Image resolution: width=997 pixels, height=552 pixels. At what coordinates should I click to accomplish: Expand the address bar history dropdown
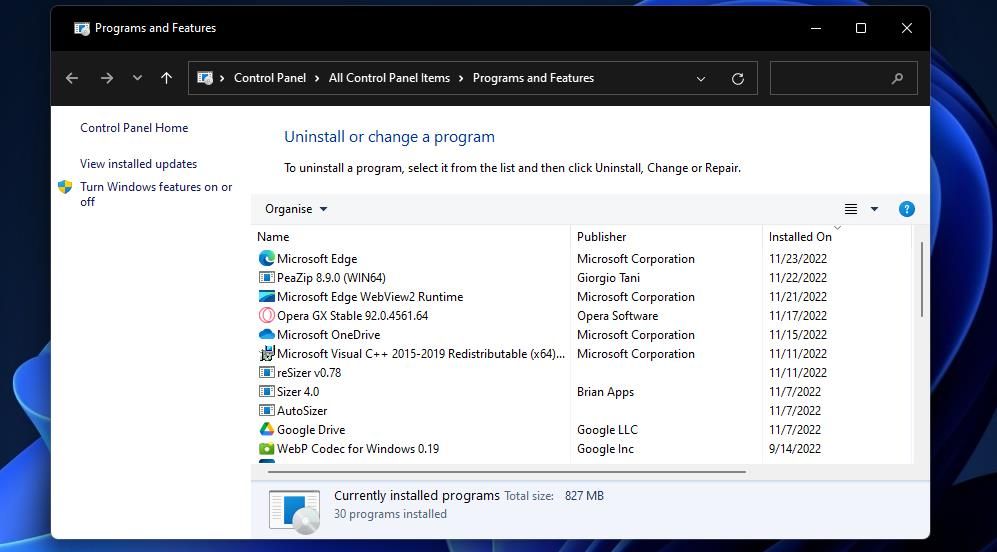[701, 79]
